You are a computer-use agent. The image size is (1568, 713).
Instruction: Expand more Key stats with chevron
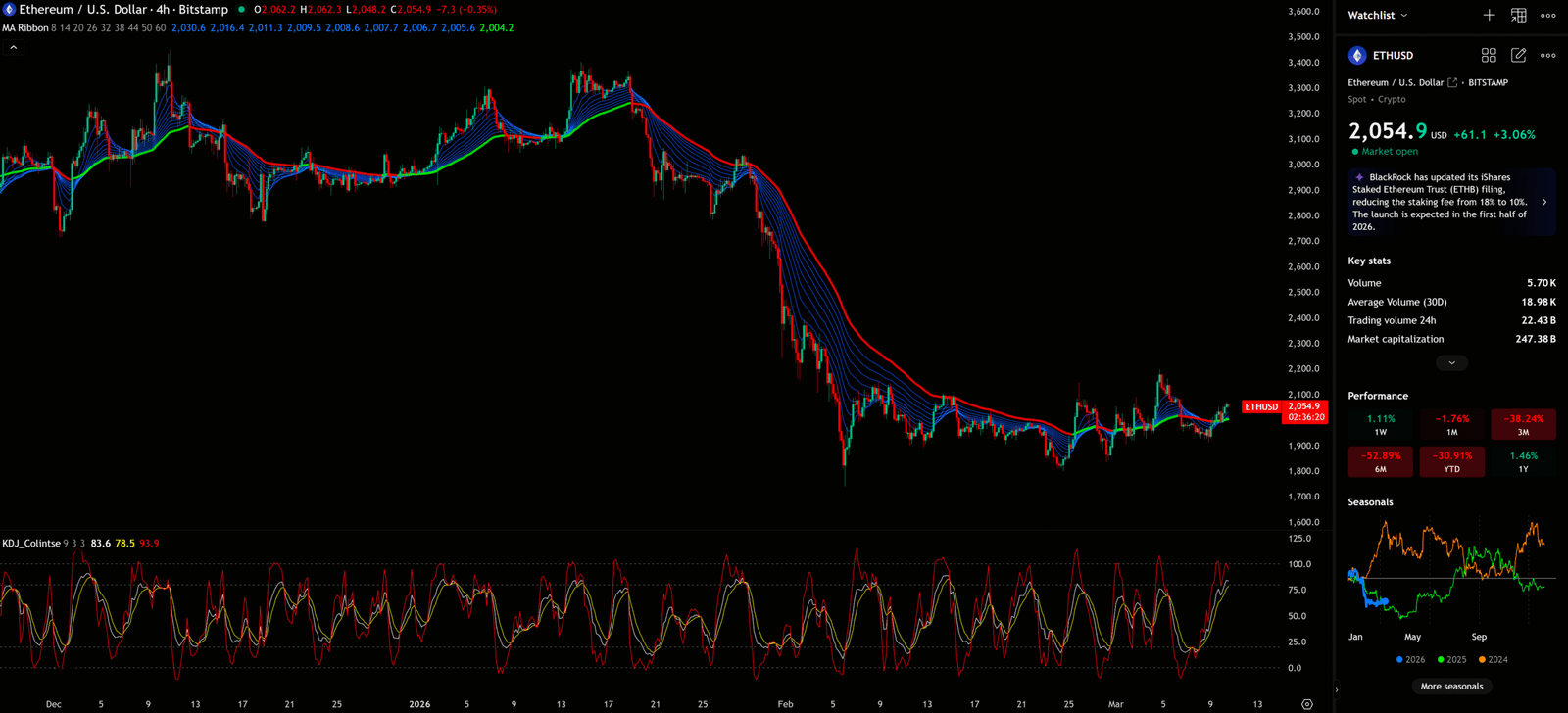point(1451,363)
